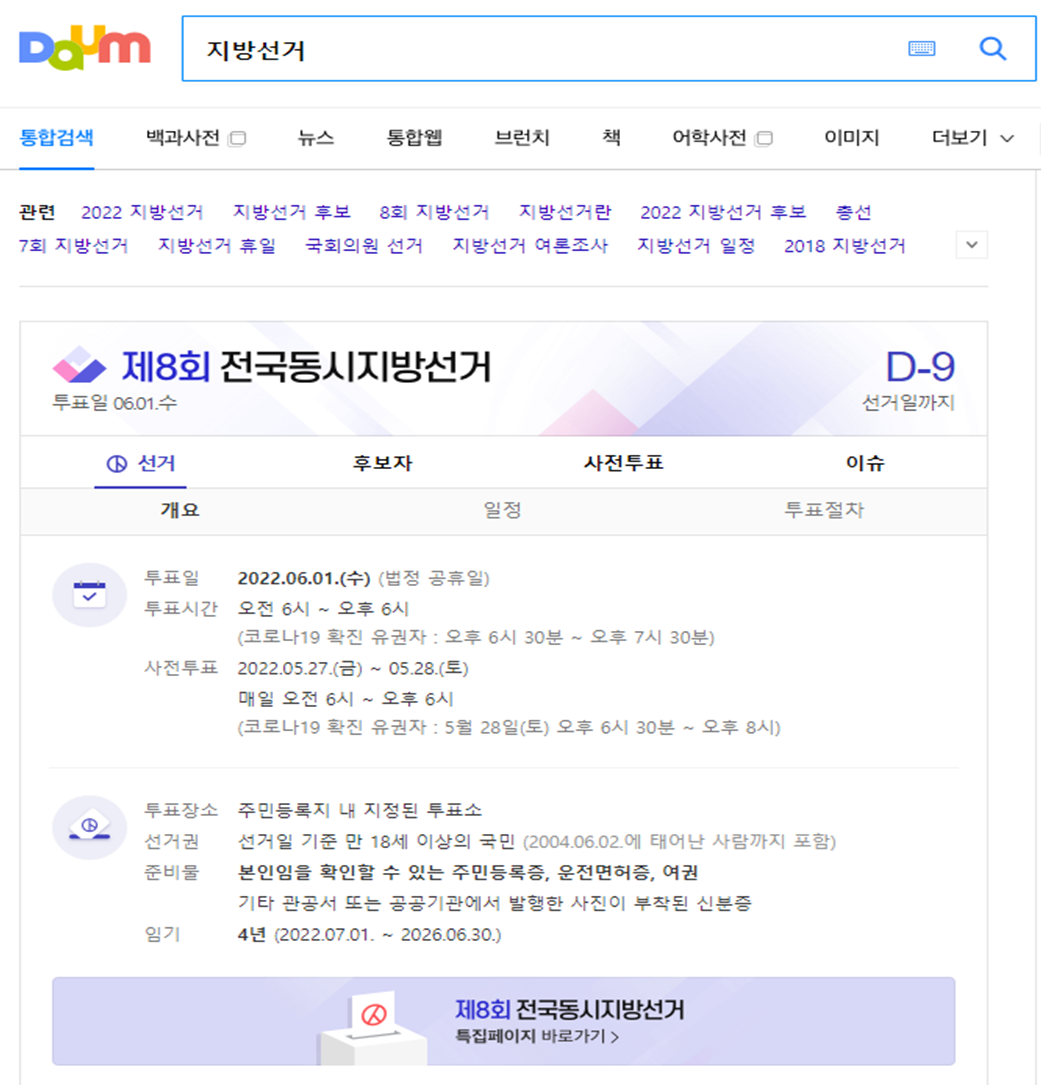Expand the 더보기 menu
The image size is (1041, 1085).
pos(973,138)
